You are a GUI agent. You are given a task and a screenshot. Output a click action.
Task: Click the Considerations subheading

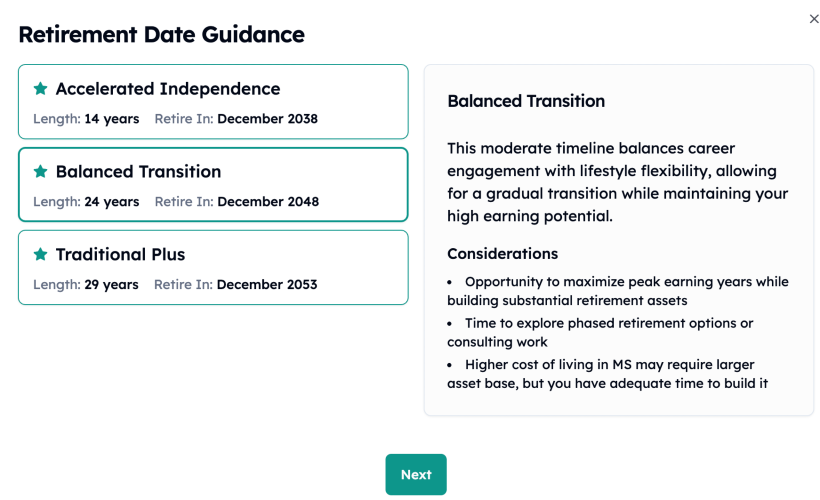(x=503, y=254)
